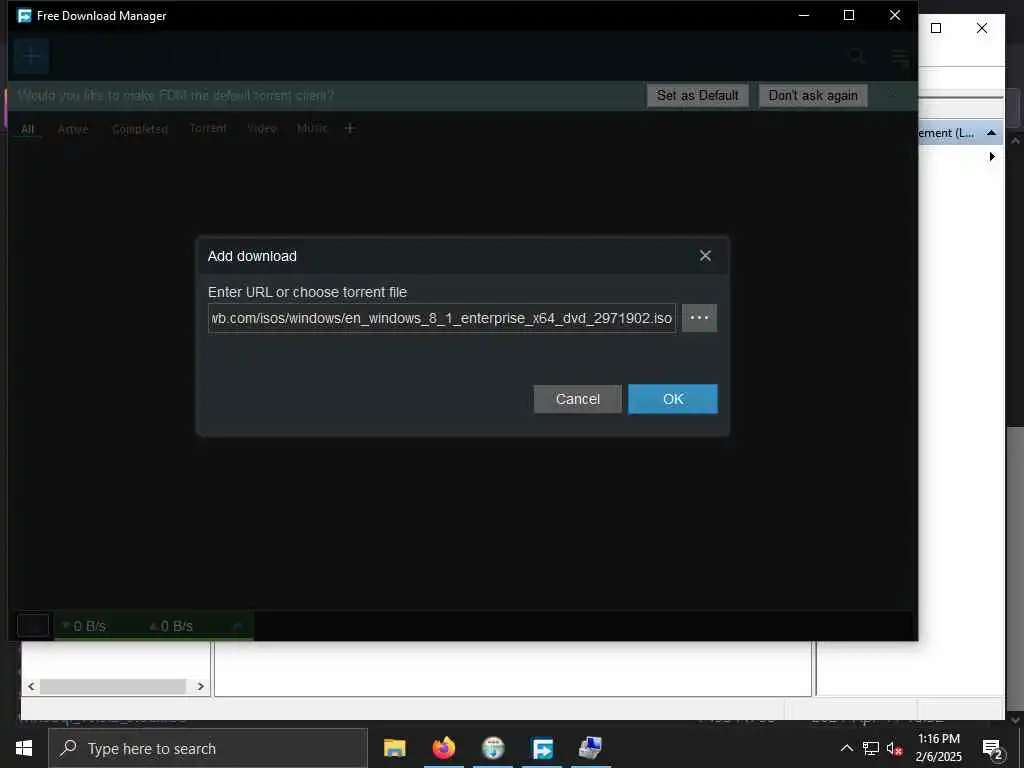Image resolution: width=1024 pixels, height=768 pixels.
Task: Close the Add download dialog
Action: pos(705,256)
